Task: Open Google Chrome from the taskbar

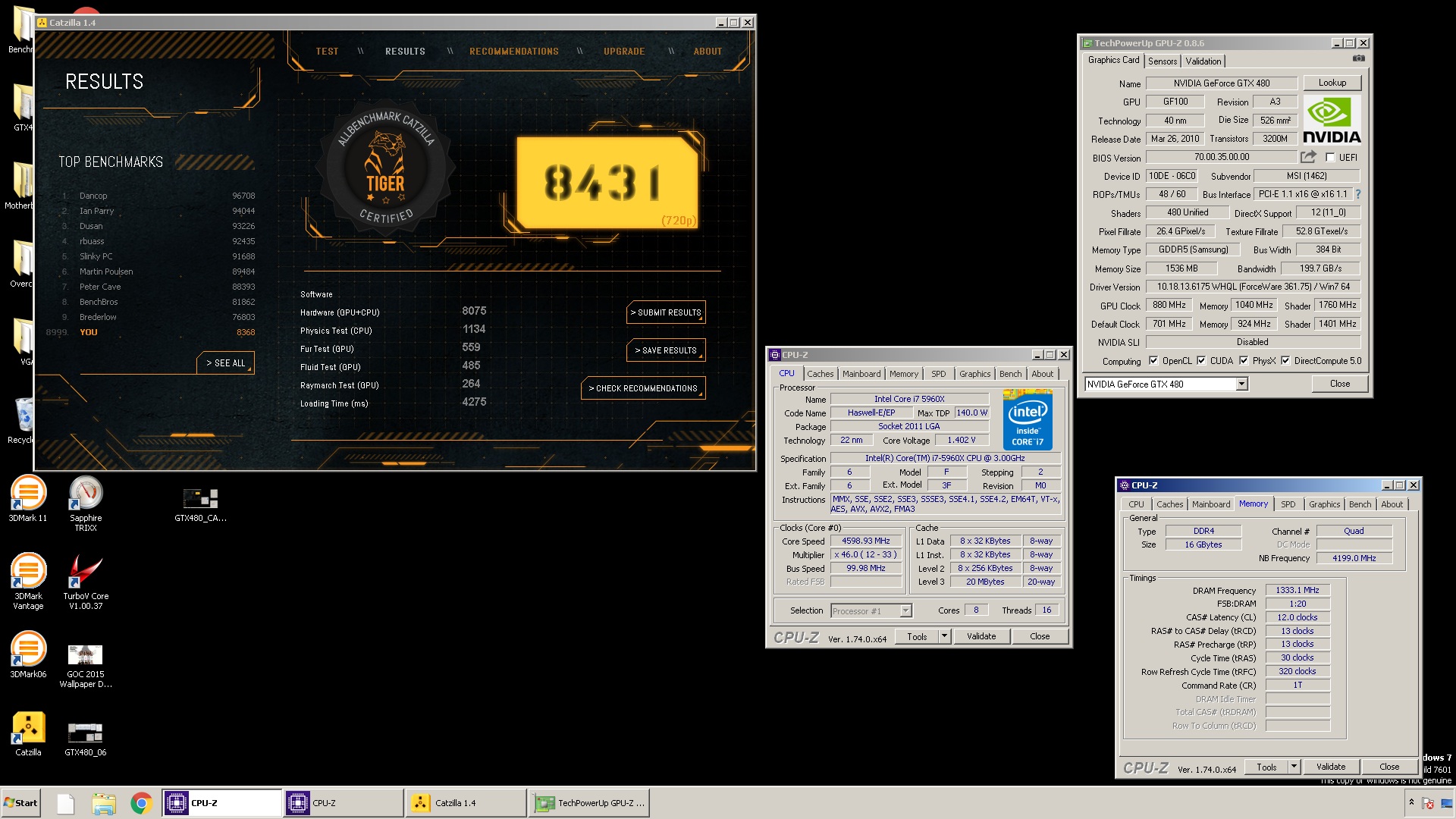Action: [x=140, y=803]
